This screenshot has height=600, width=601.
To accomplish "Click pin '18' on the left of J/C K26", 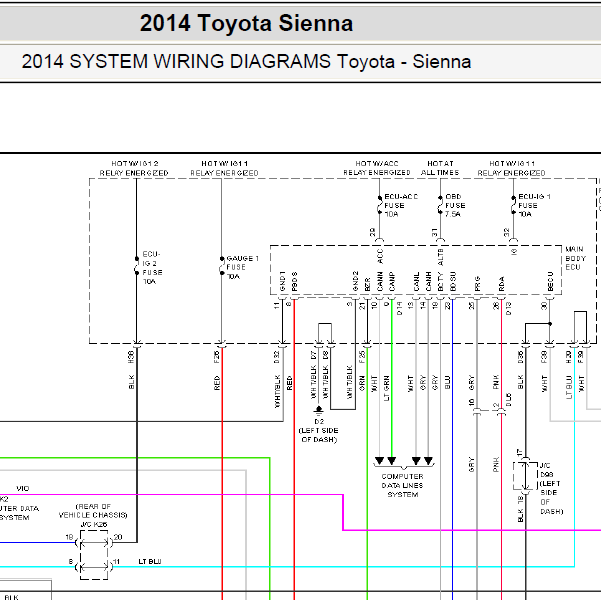I will 69,537.
